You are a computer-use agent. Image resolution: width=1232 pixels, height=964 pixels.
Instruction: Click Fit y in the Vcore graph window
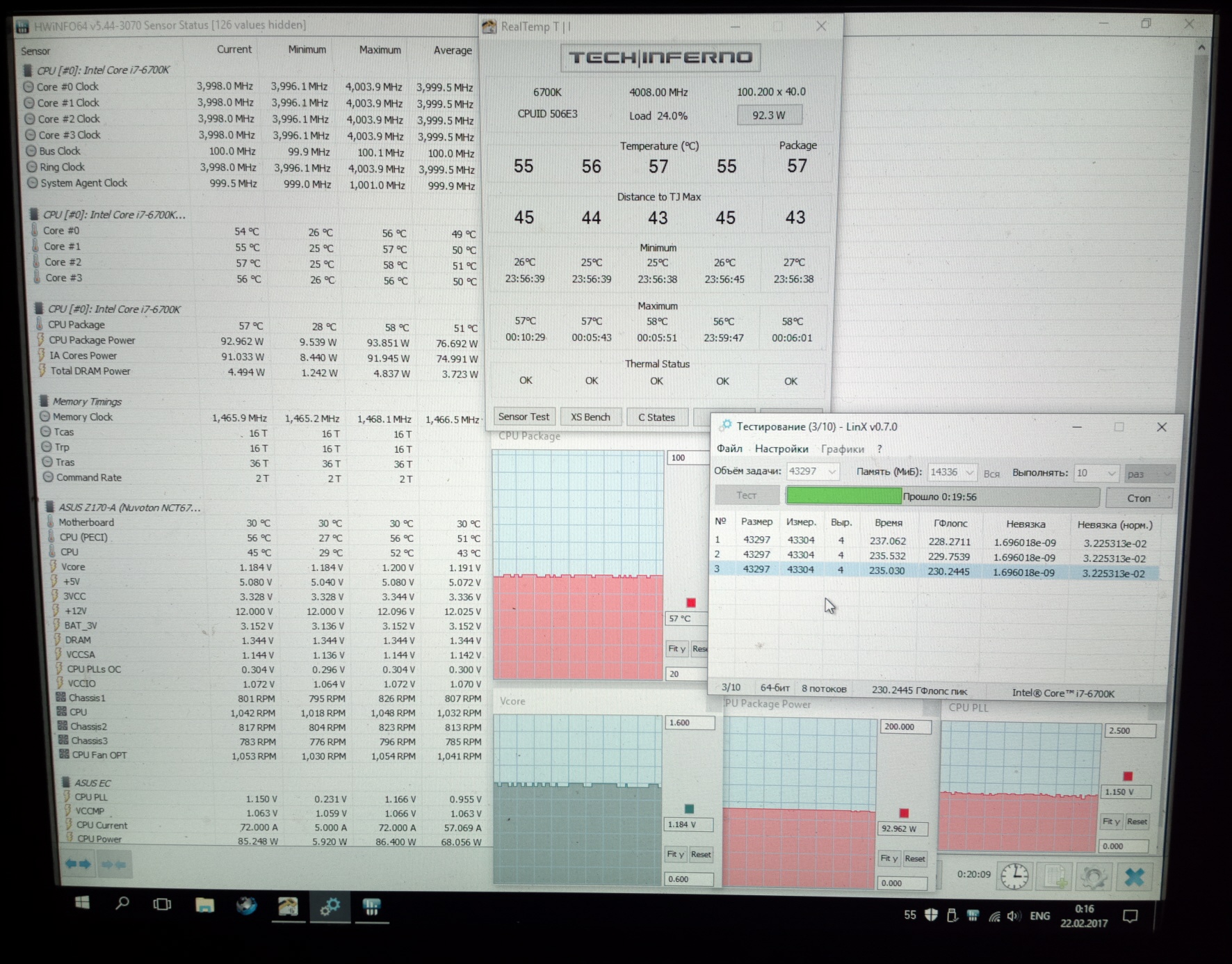tap(675, 854)
